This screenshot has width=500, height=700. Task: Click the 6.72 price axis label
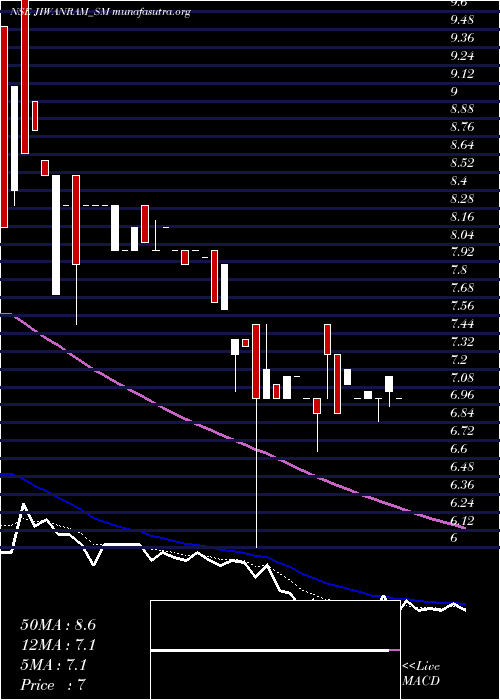pos(462,431)
